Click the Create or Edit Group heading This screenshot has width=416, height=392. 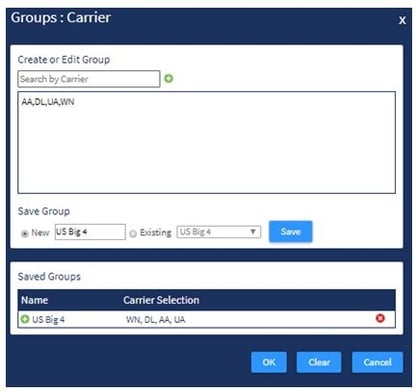click(64, 60)
